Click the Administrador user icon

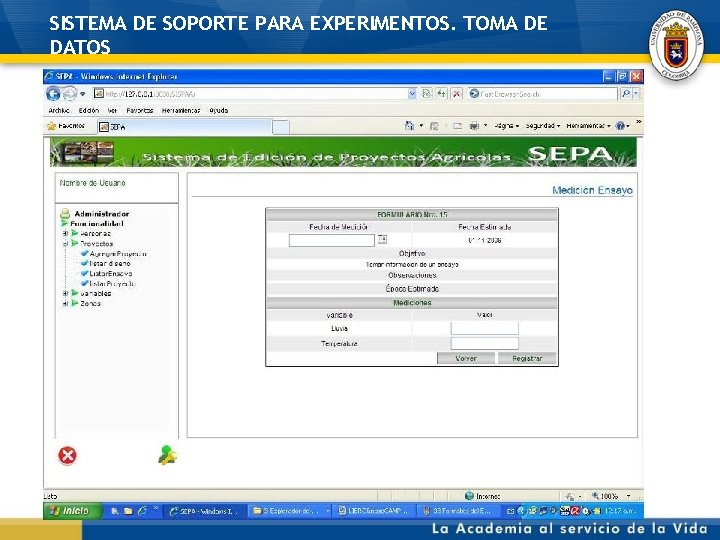coord(65,214)
